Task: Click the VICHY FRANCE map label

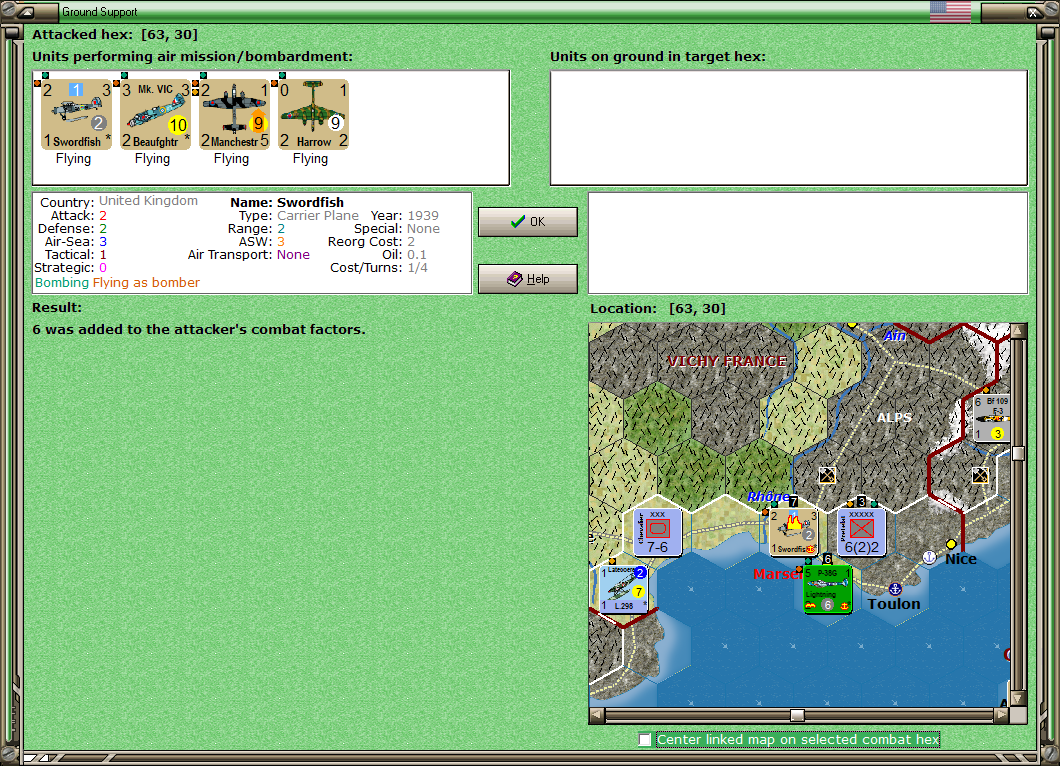Action: click(x=727, y=361)
